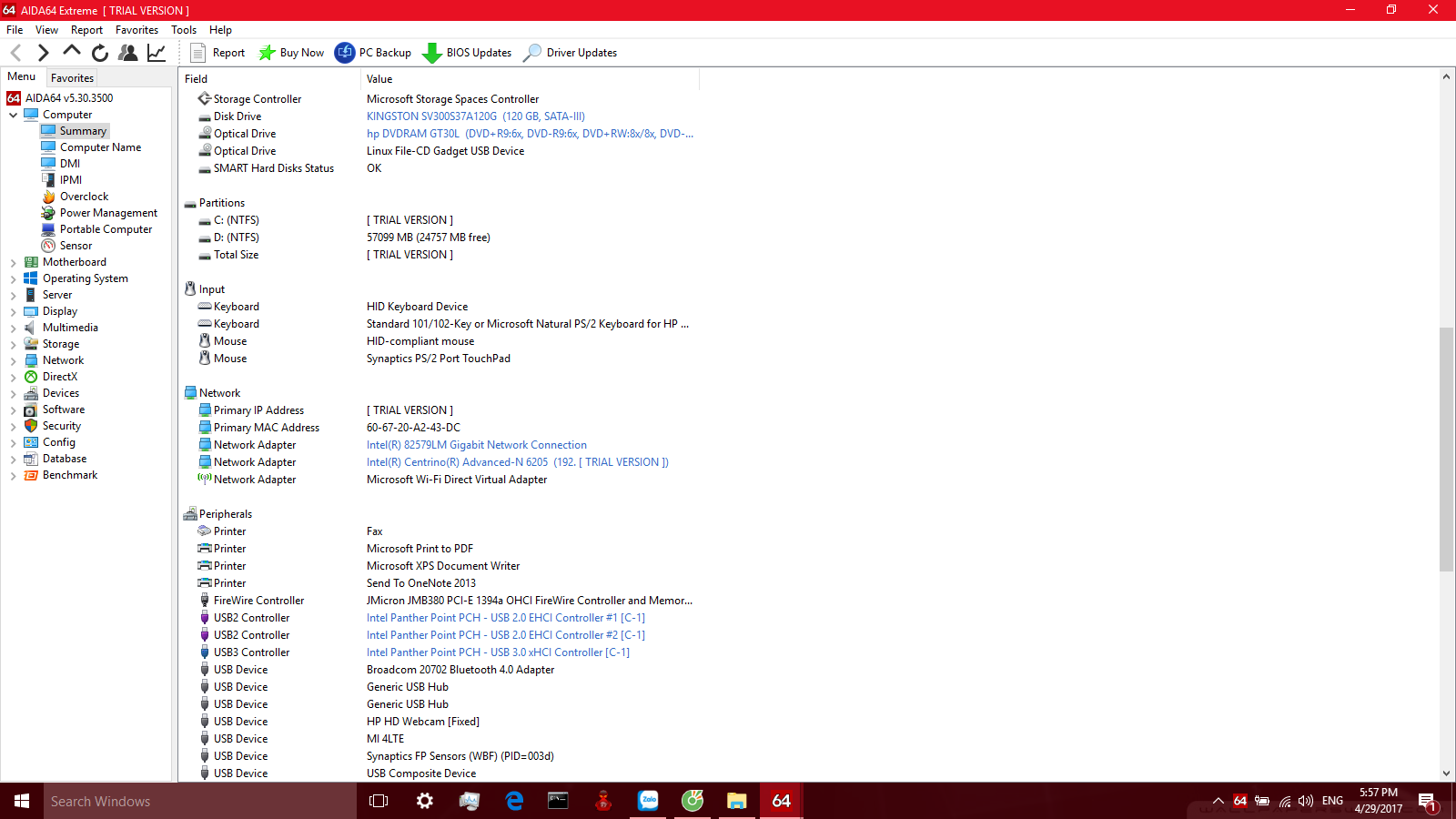Image resolution: width=1456 pixels, height=819 pixels.
Task: Click the Search Windows taskbar box
Action: (x=200, y=802)
